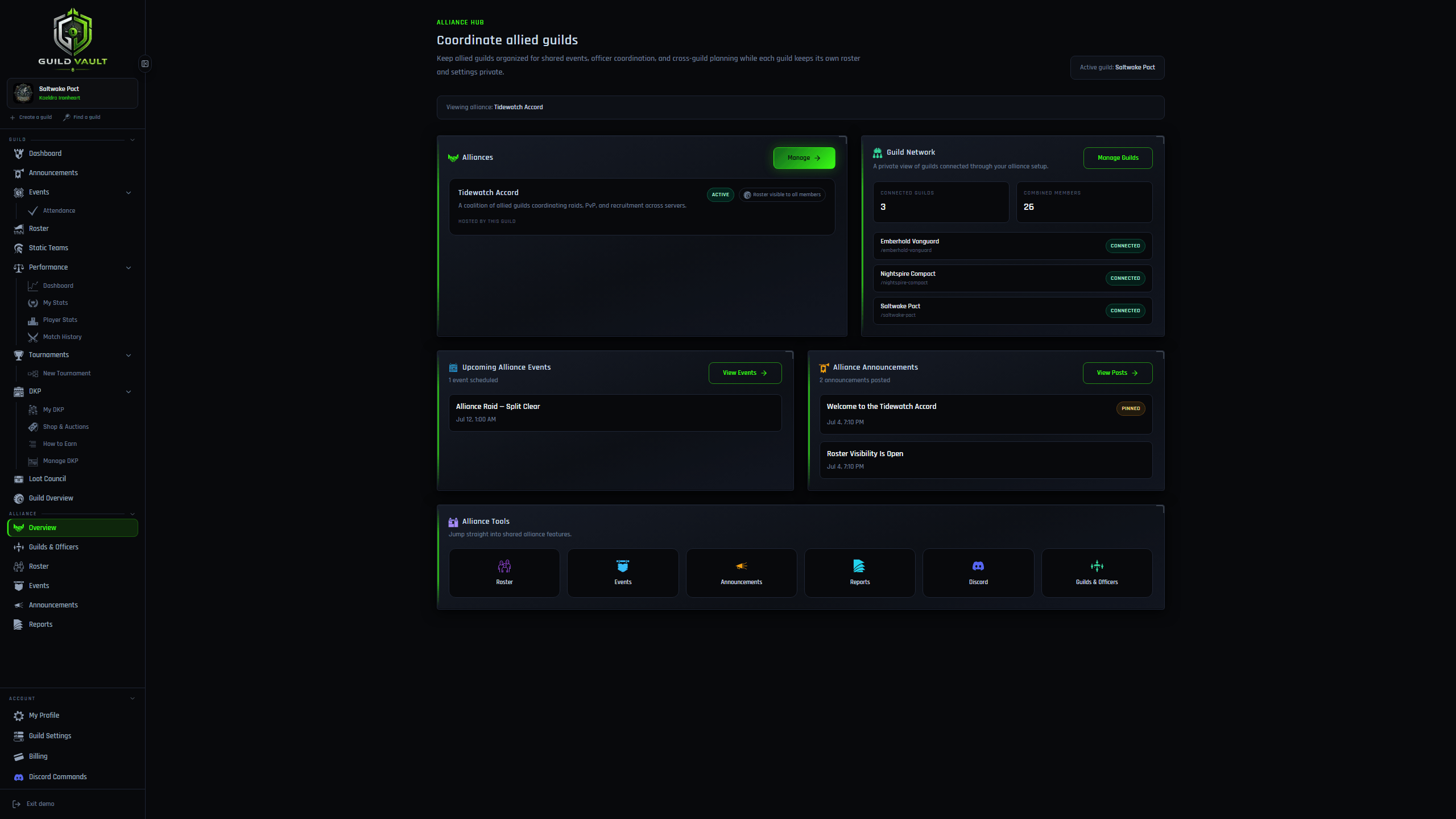
Task: Click the sidebar collapse icon
Action: point(145,64)
